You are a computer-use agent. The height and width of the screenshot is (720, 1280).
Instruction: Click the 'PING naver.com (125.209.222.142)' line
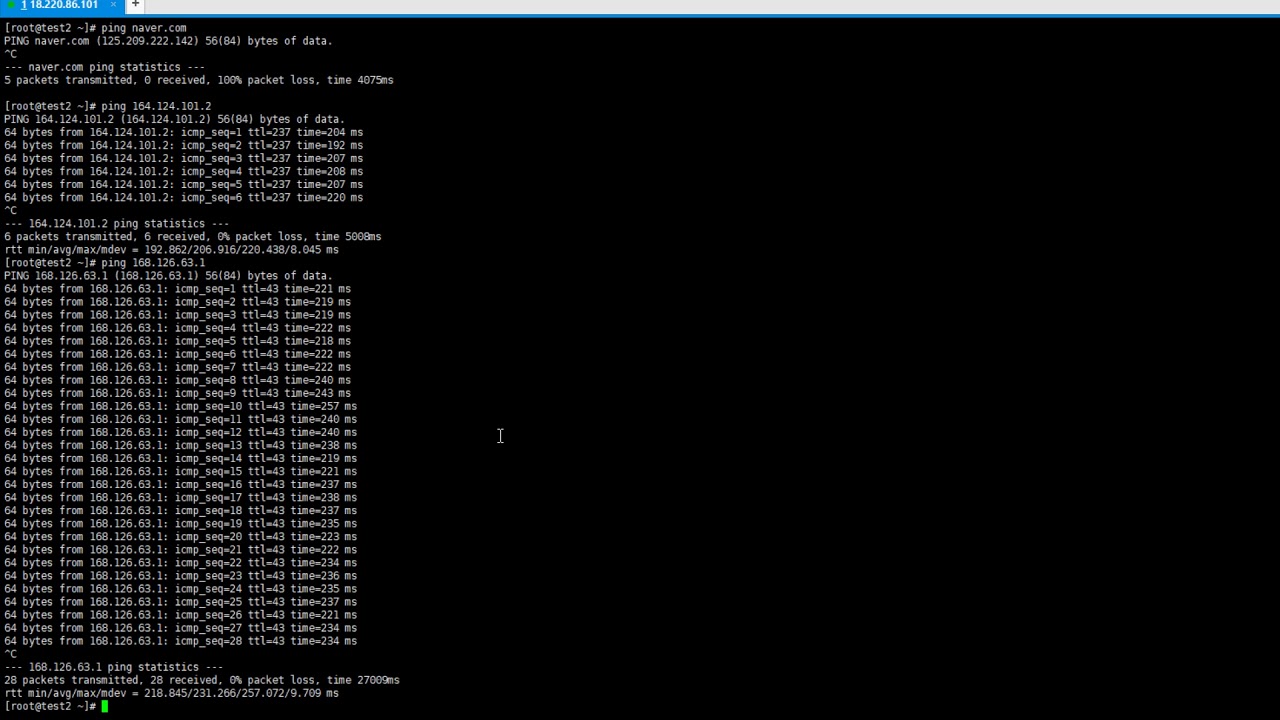(x=168, y=41)
